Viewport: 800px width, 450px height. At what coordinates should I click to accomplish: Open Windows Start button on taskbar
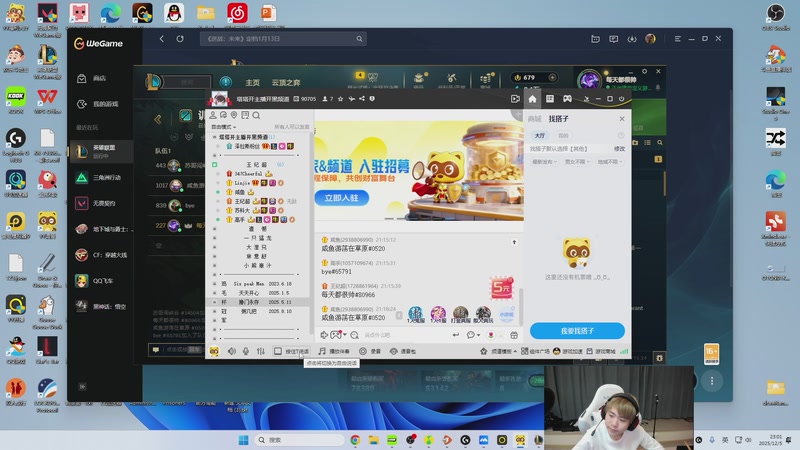coord(243,440)
